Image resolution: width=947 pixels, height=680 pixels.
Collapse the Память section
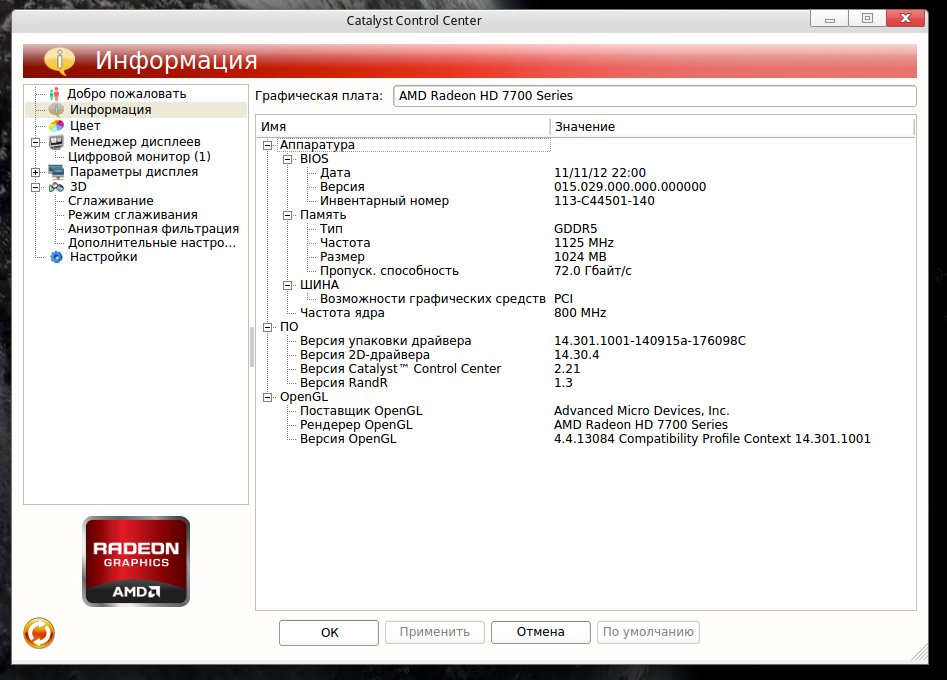pyautogui.click(x=287, y=215)
